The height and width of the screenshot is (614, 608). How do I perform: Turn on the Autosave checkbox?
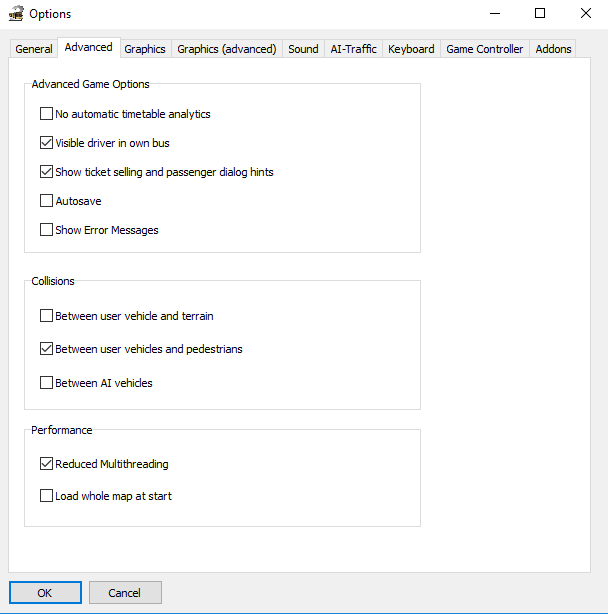pos(46,201)
